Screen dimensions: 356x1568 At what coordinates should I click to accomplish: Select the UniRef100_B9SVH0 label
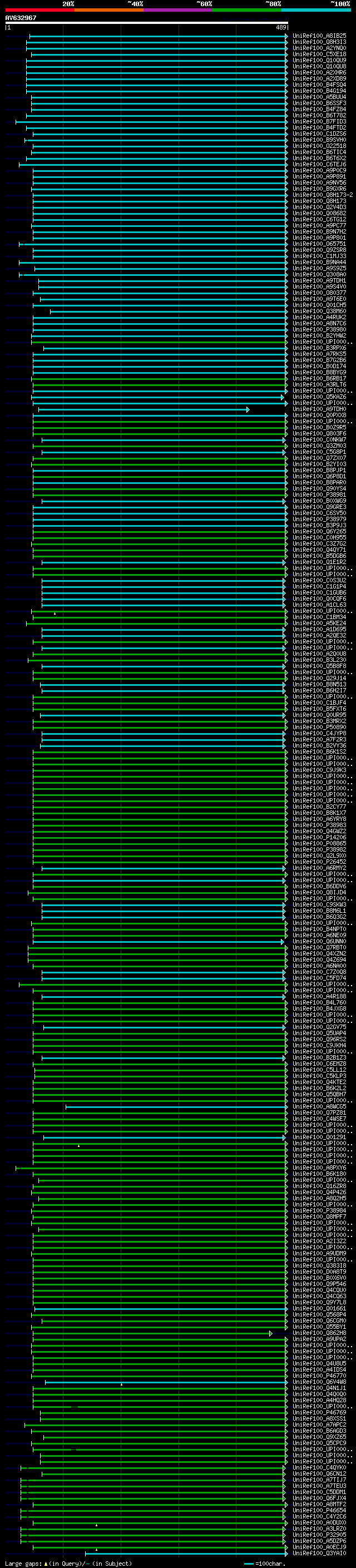[x=319, y=140]
